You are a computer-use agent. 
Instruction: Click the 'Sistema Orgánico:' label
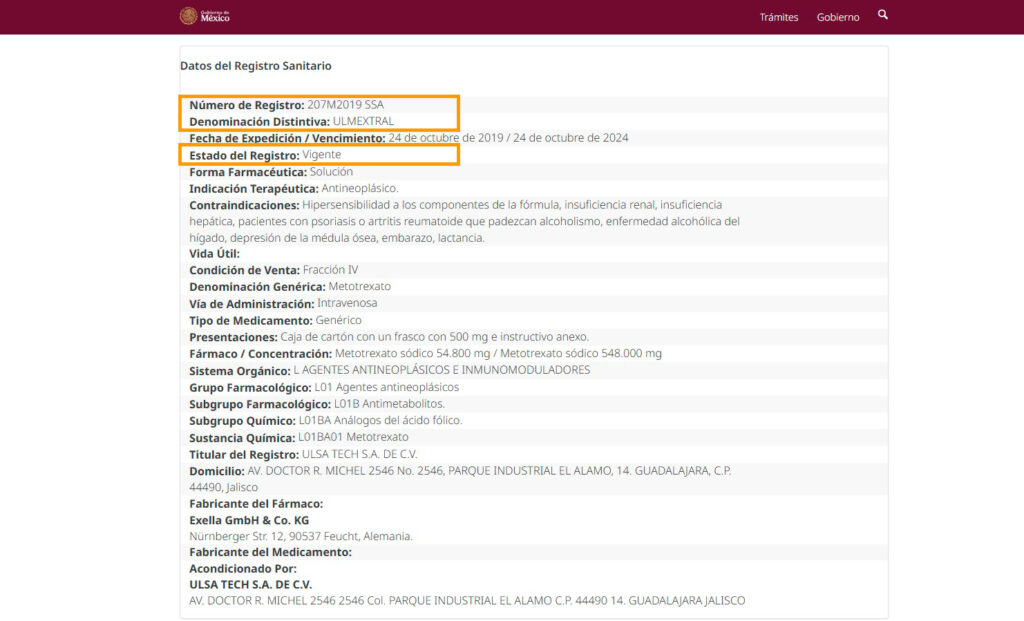[x=240, y=370]
